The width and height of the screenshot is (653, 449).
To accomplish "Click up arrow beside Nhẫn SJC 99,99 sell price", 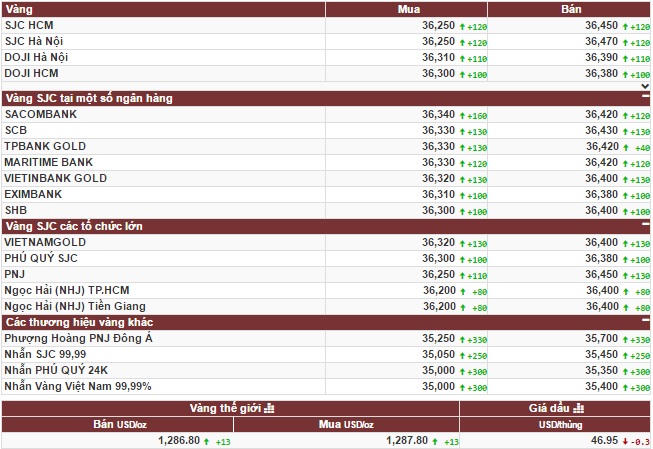I will click(x=625, y=355).
